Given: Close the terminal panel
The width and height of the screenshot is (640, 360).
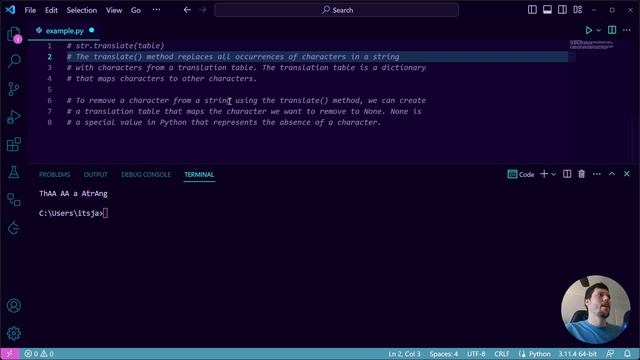Looking at the screenshot, I should point(627,174).
